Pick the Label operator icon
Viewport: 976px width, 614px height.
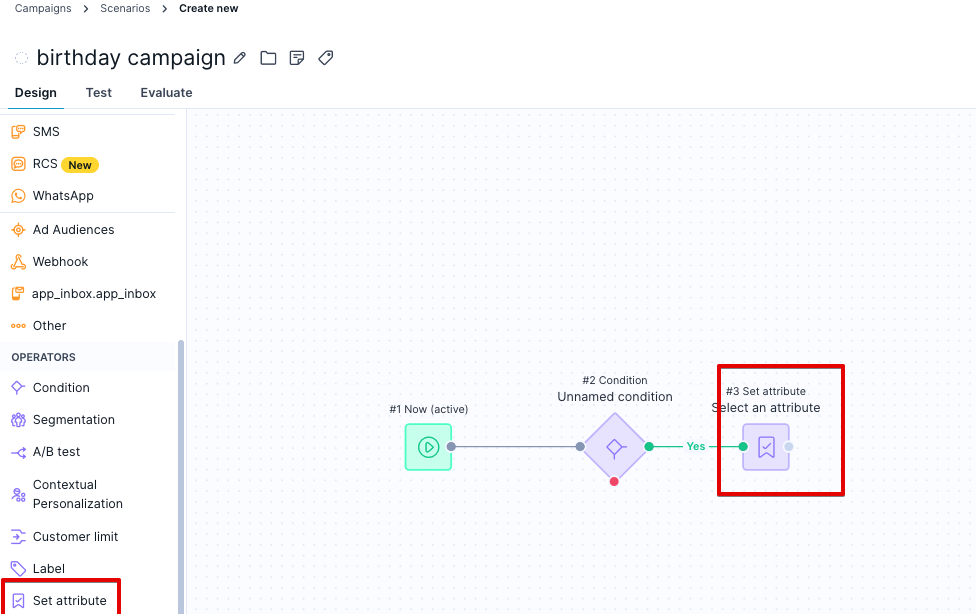click(x=18, y=569)
